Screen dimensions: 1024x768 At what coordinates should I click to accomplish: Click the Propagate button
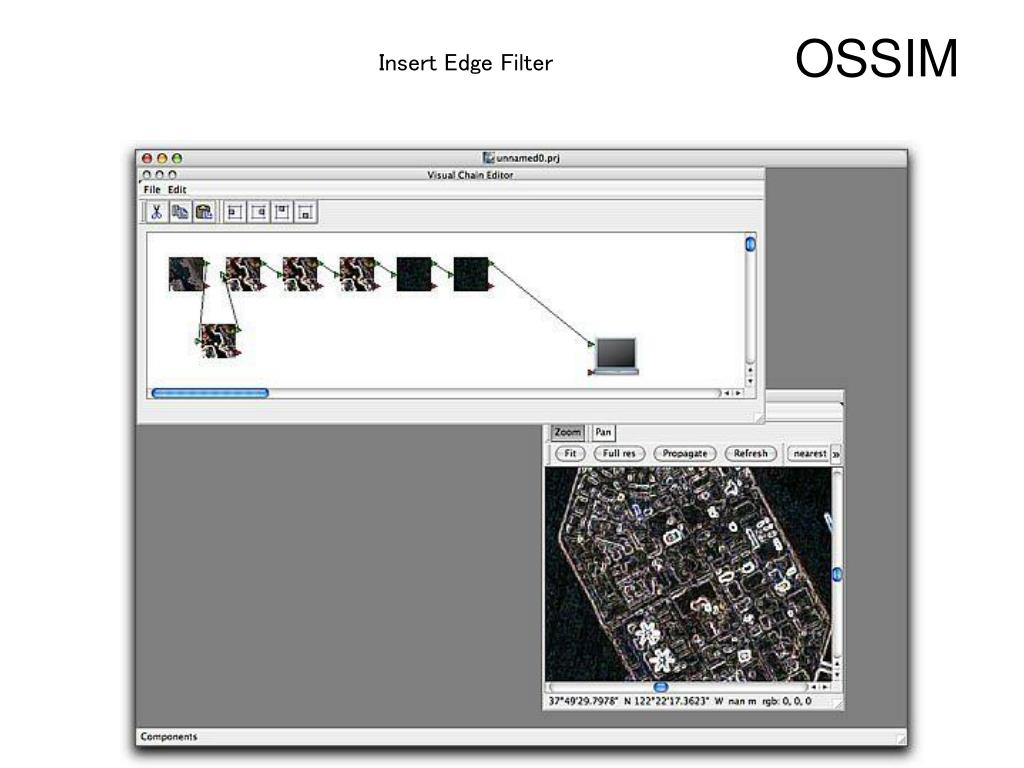tap(684, 453)
